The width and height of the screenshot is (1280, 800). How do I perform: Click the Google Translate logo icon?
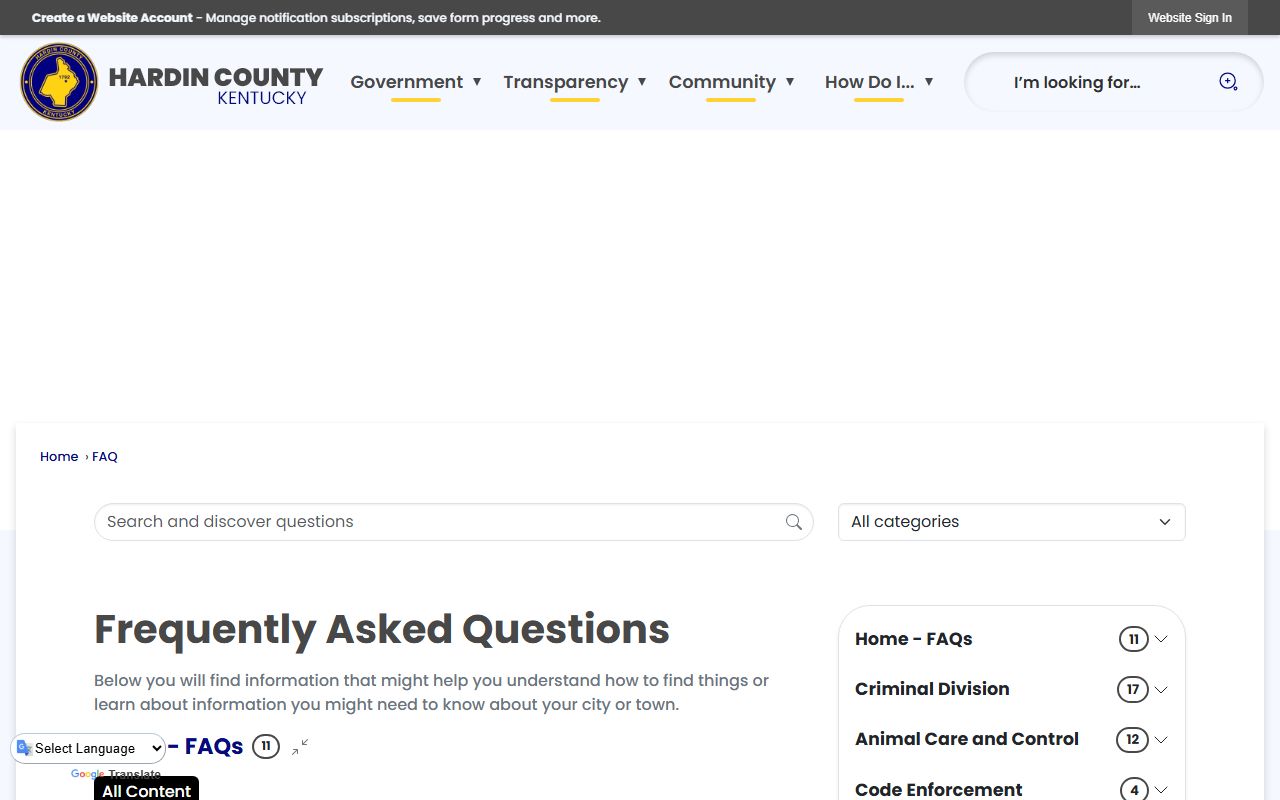pos(24,748)
